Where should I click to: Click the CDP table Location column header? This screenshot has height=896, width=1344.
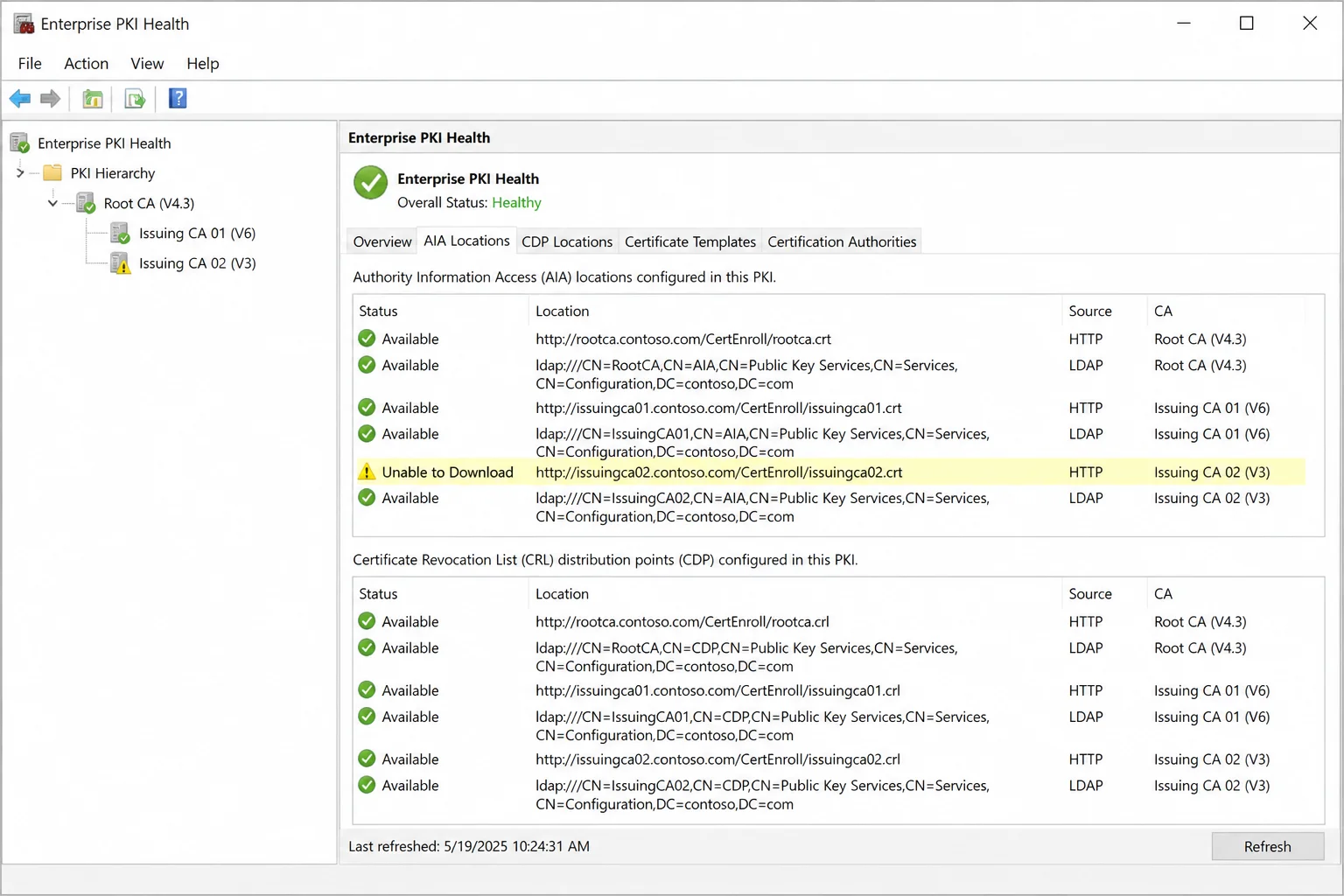(x=794, y=593)
